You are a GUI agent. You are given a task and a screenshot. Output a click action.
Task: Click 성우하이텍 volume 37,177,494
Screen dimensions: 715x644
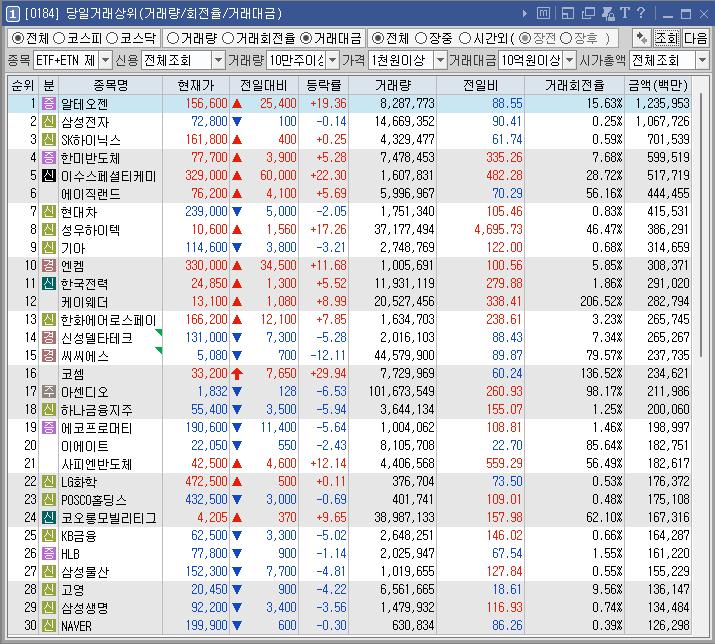(404, 229)
